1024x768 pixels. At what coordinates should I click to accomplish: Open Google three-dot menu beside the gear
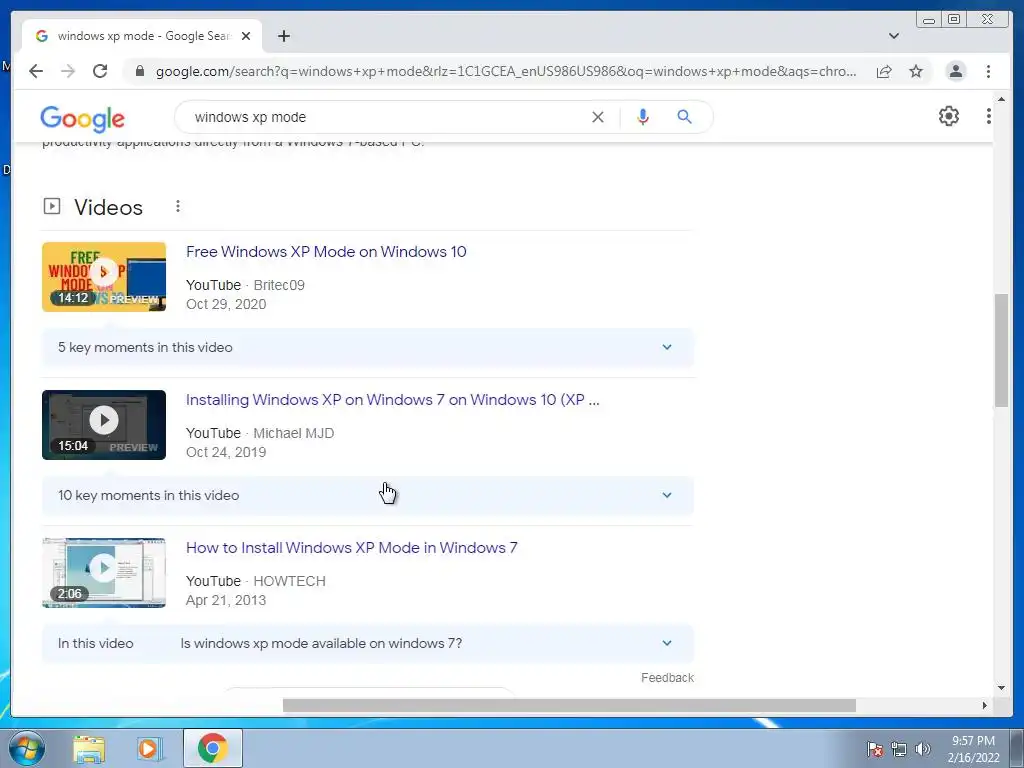988,116
